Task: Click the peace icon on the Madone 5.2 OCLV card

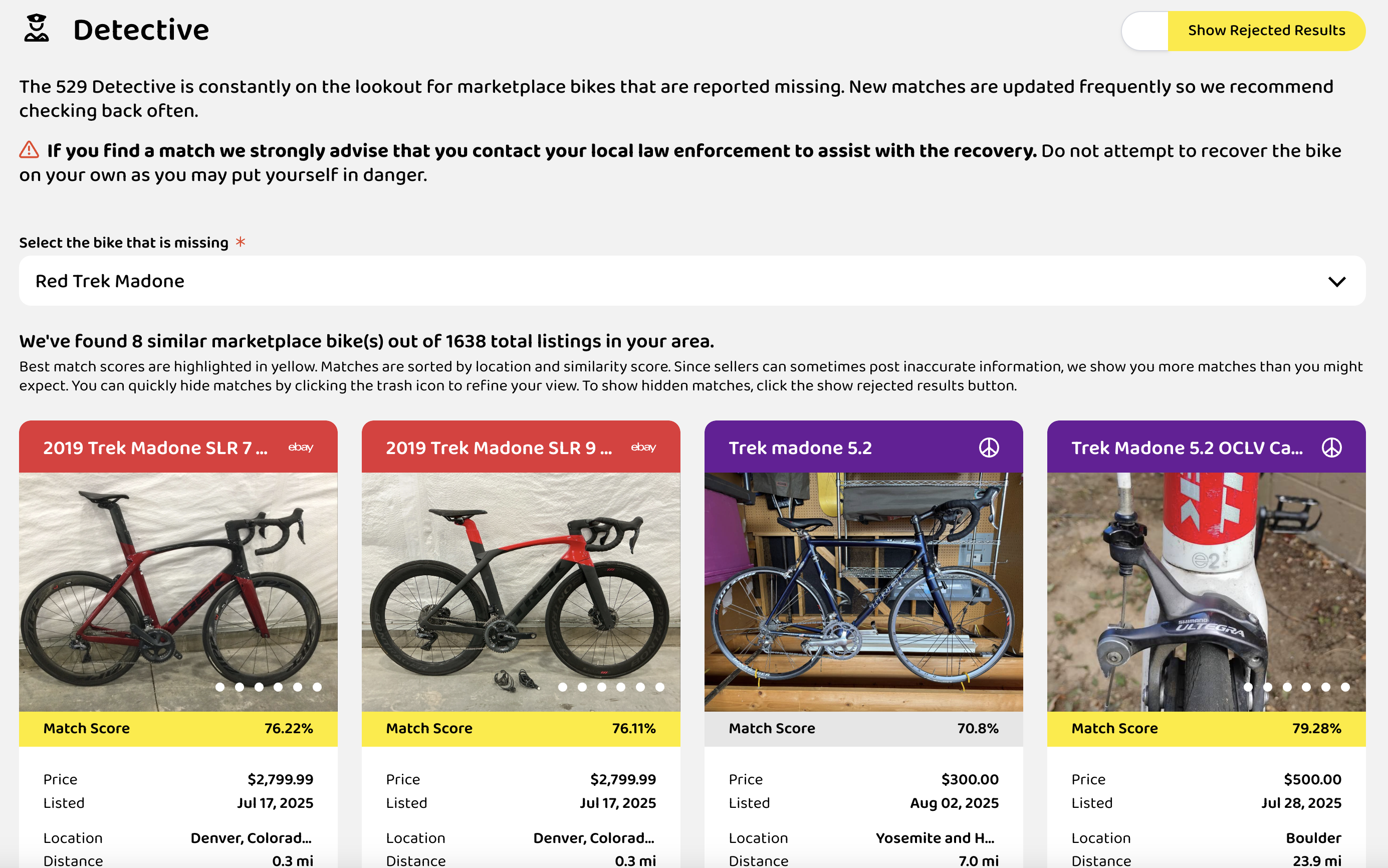Action: coord(1331,448)
